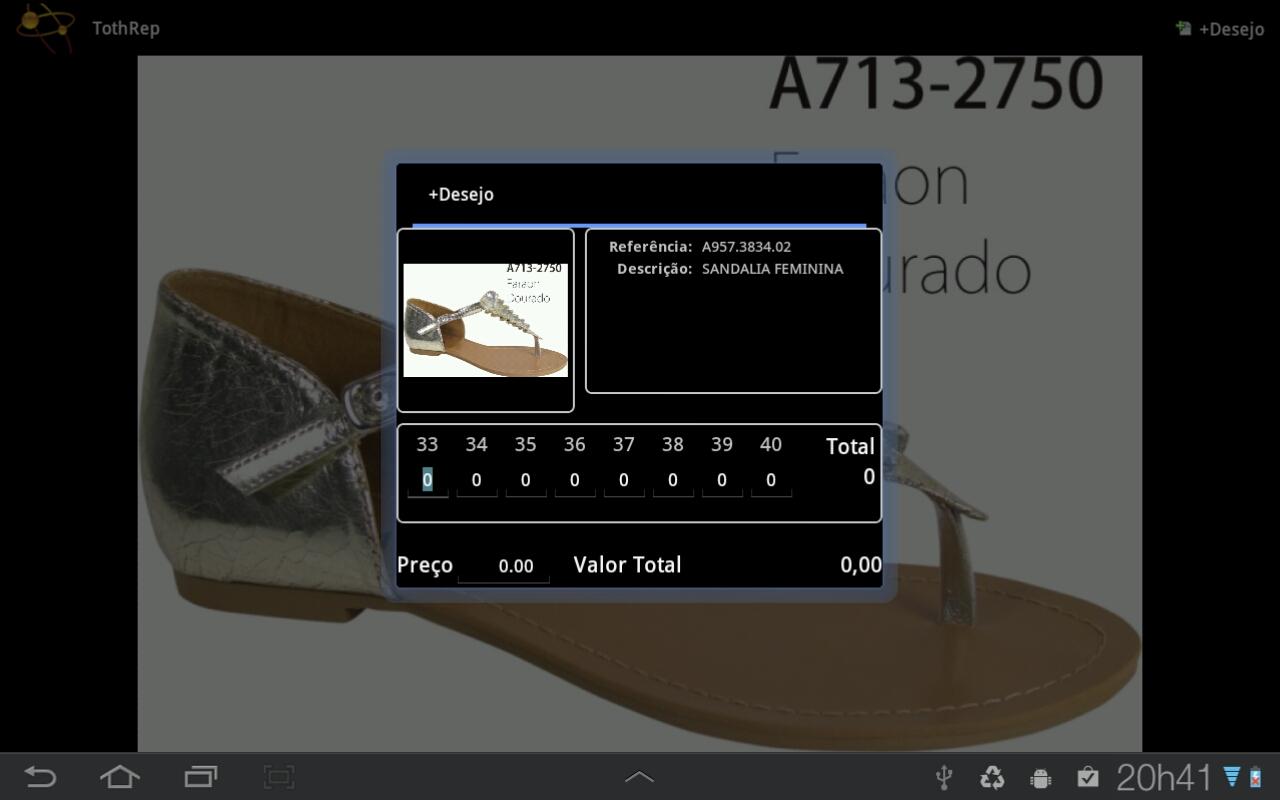The width and height of the screenshot is (1280, 800).
Task: Tap the Total quantity label
Action: tap(850, 447)
